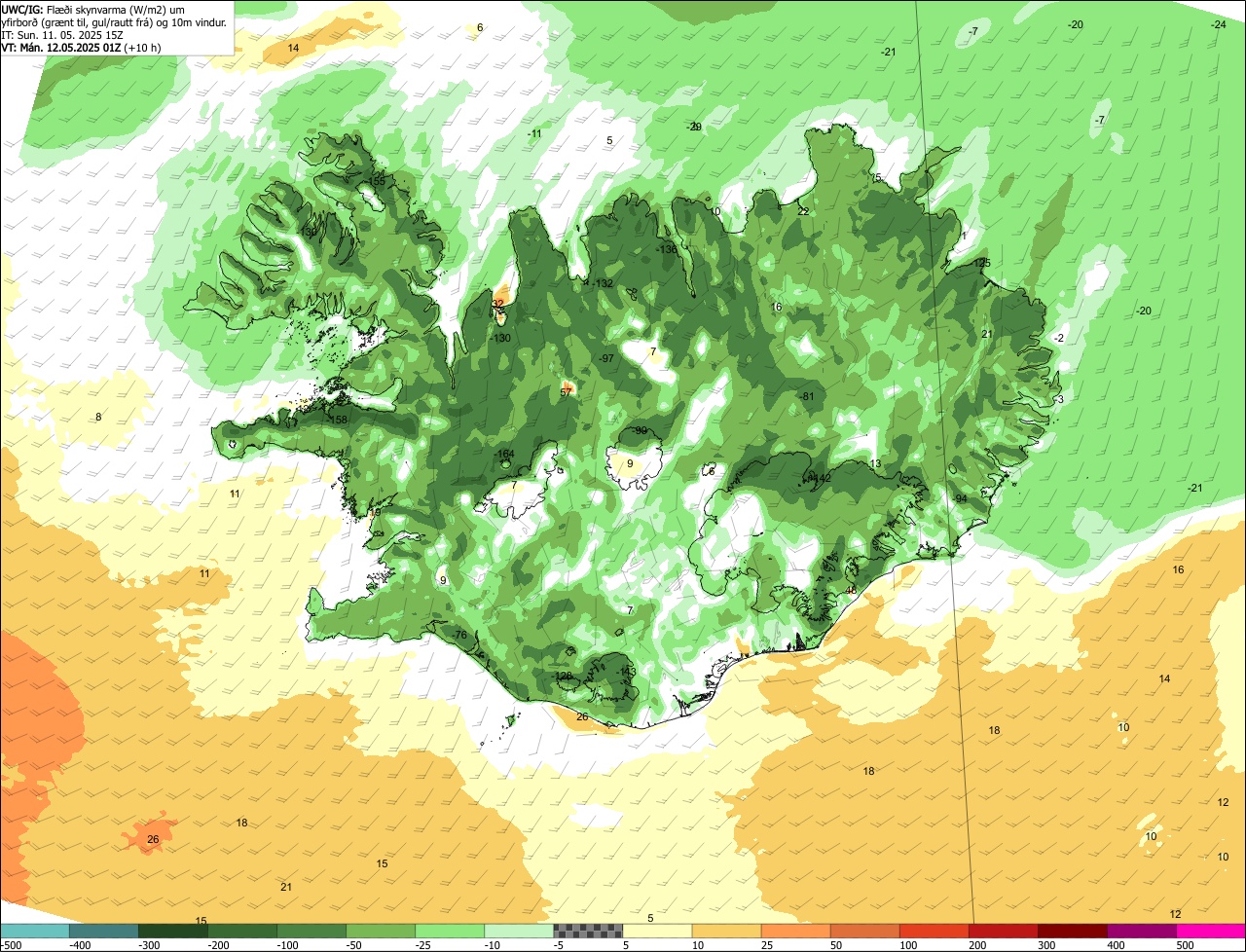Image resolution: width=1246 pixels, height=952 pixels.
Task: Click the '-500' legend label
Action: pos(12,945)
